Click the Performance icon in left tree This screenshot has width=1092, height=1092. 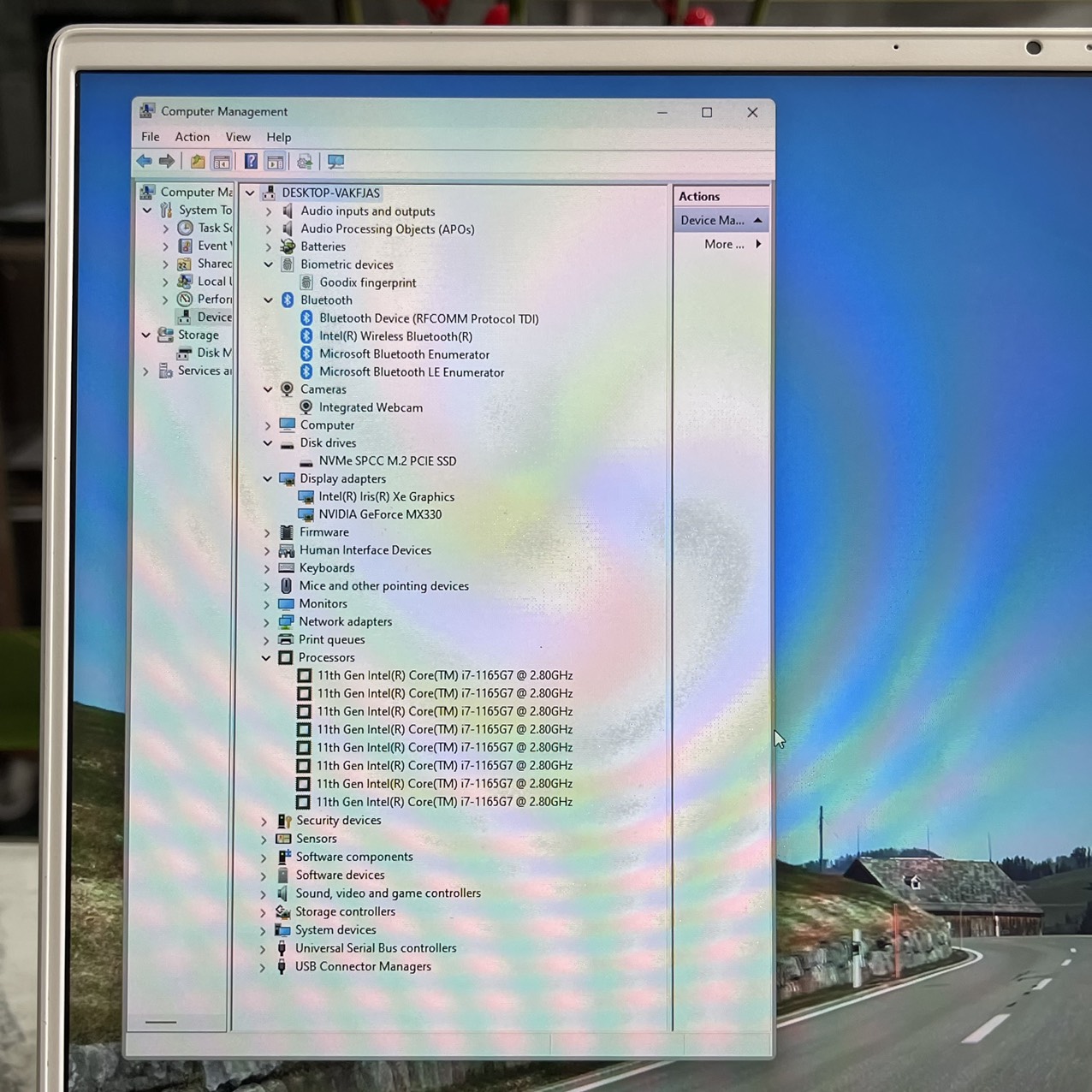[x=185, y=299]
